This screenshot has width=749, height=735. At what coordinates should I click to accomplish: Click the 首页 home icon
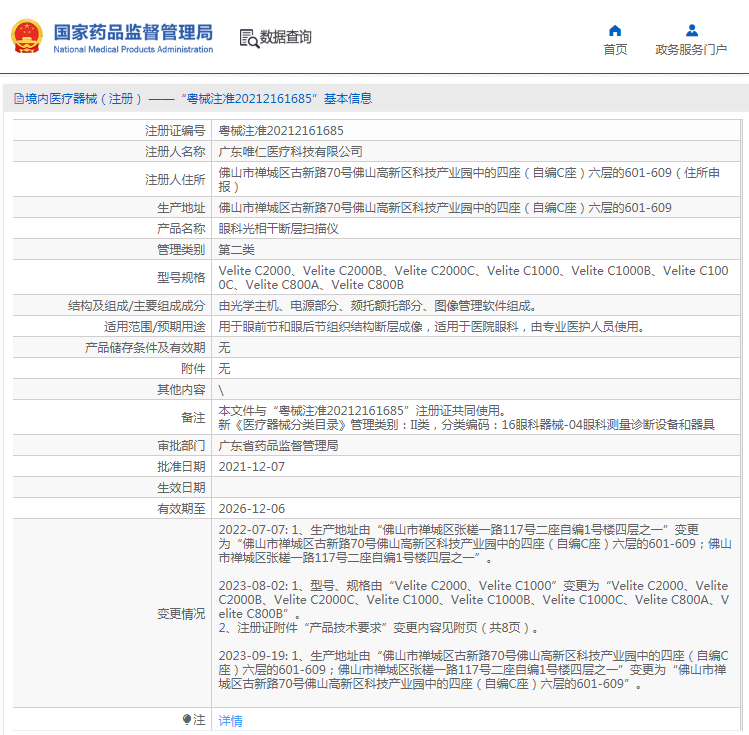coord(615,31)
